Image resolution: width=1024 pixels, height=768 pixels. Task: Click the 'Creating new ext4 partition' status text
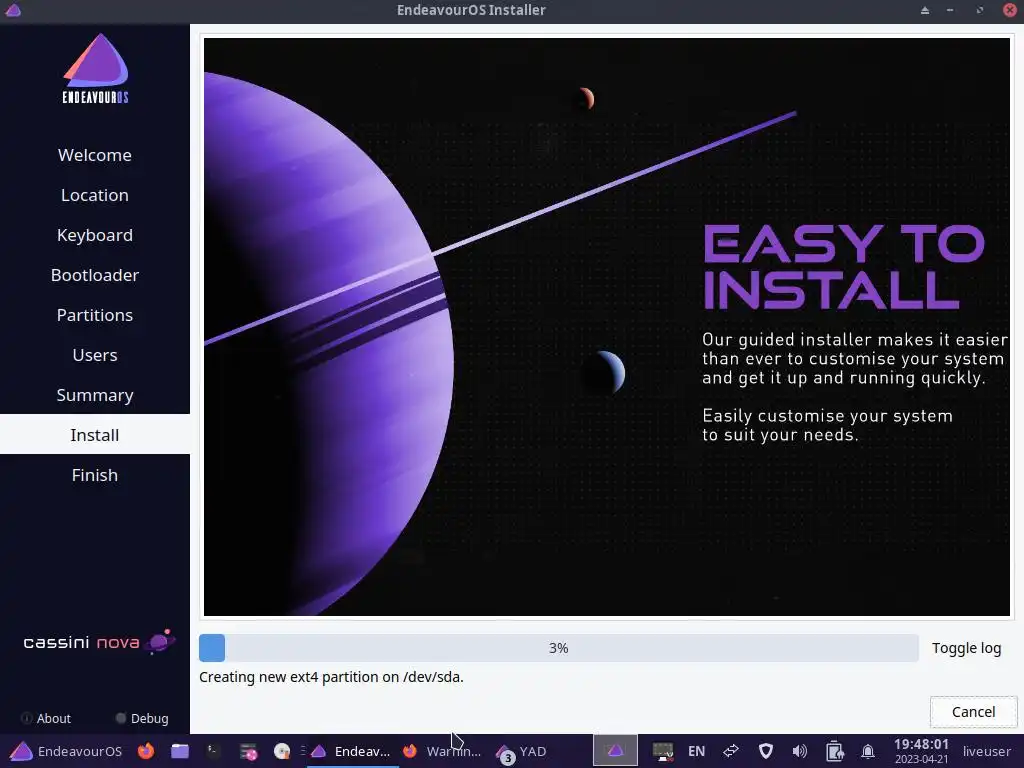click(x=331, y=677)
